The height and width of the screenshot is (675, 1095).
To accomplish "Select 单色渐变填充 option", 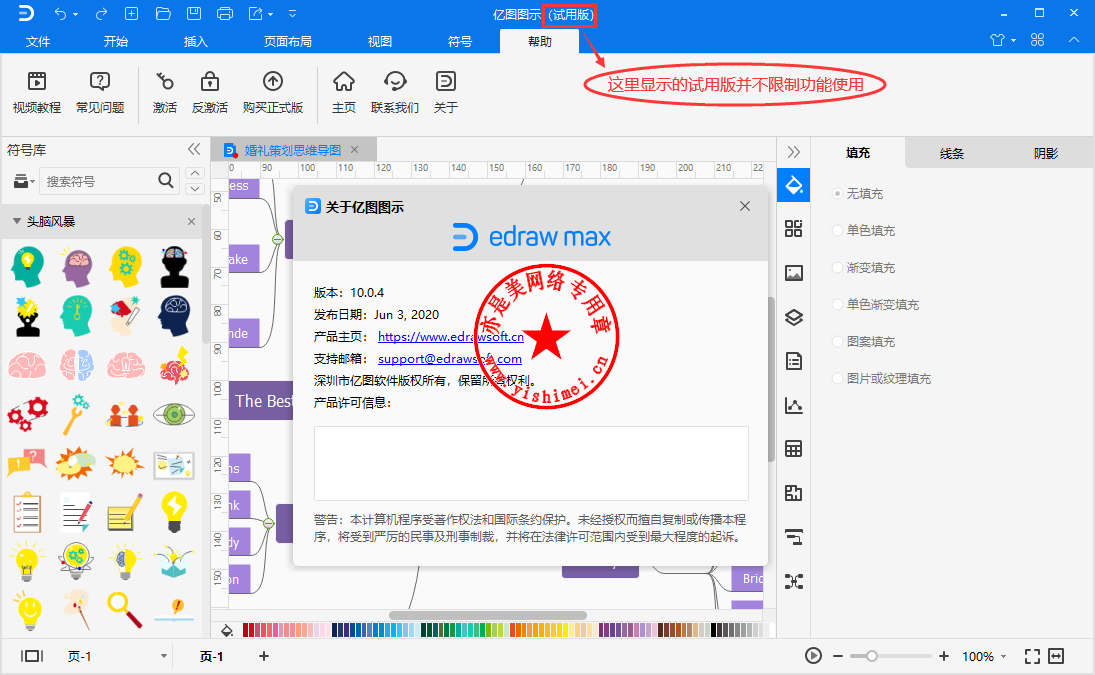I will point(875,304).
